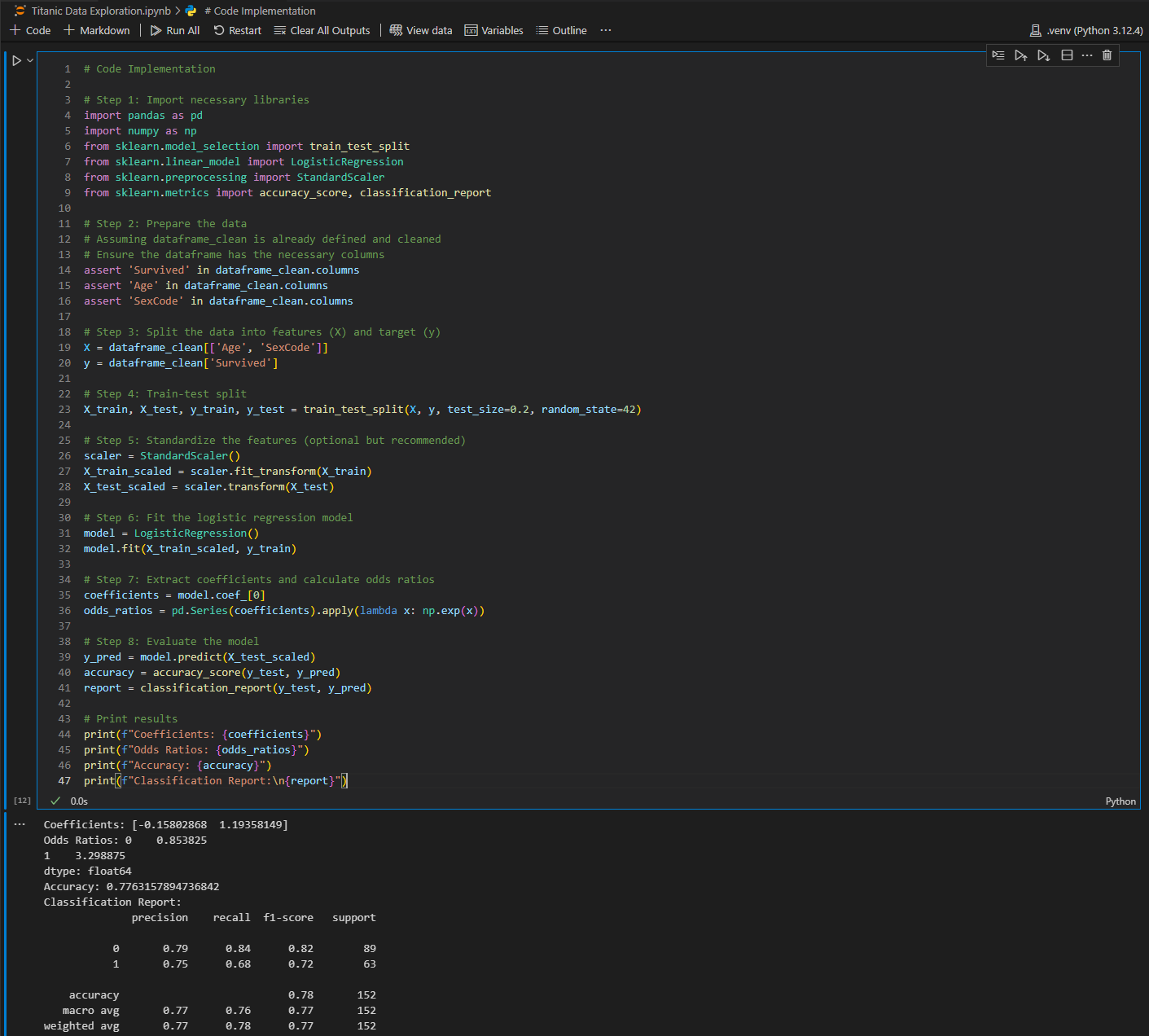Screen dimensions: 1149x1036
Task: Open cell output actions ellipsis
Action: [20, 824]
